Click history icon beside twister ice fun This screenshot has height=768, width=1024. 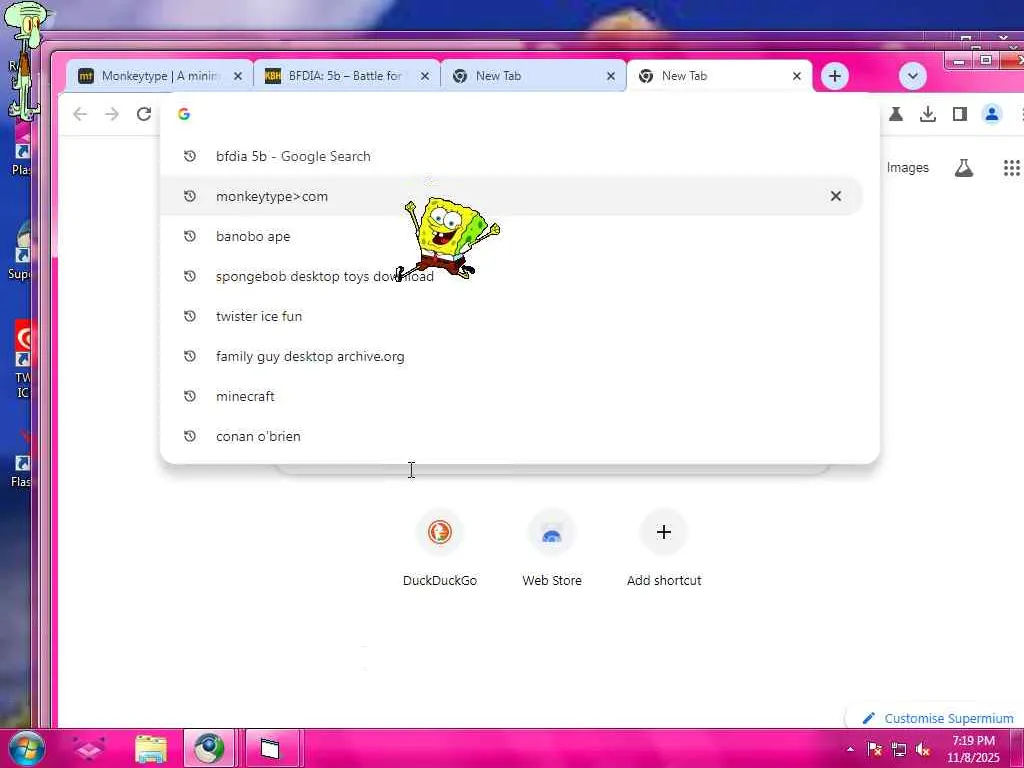[189, 316]
